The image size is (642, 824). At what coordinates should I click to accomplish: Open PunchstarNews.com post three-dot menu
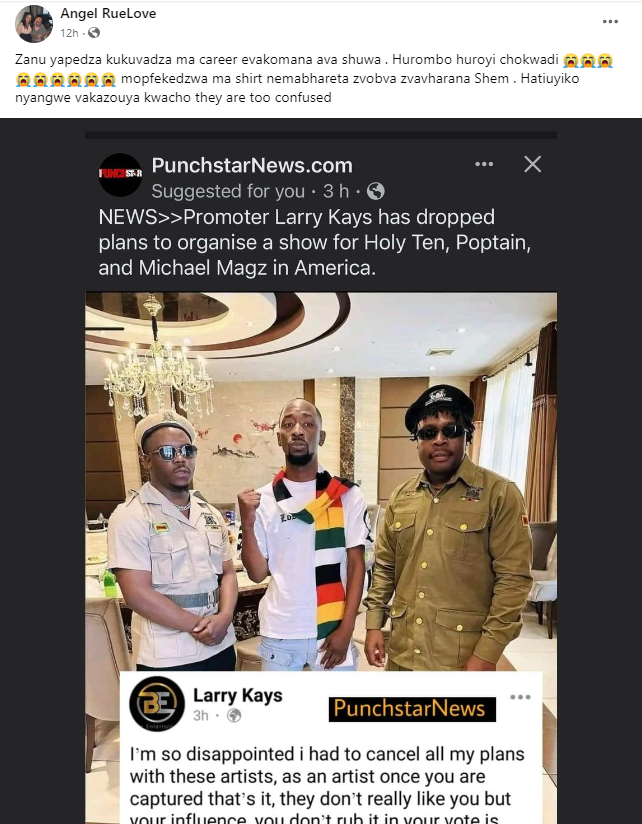[x=484, y=164]
